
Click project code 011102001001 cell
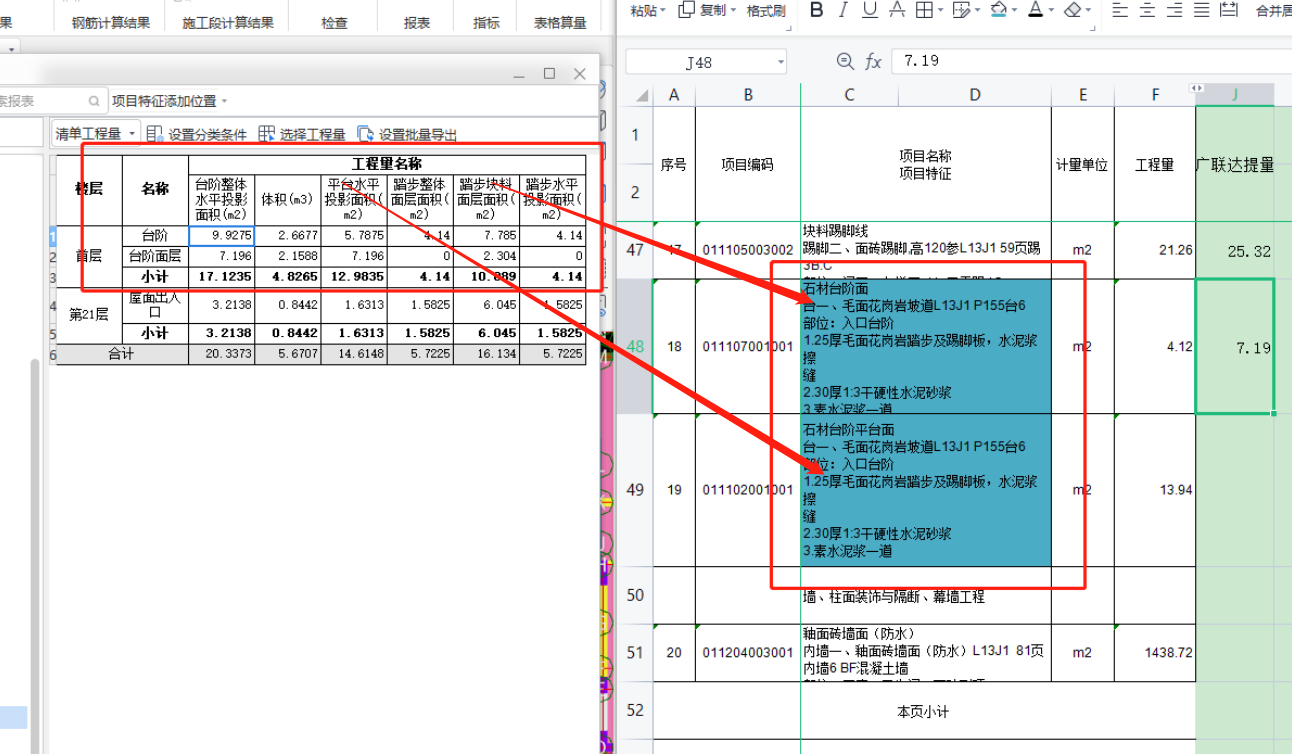click(748, 490)
